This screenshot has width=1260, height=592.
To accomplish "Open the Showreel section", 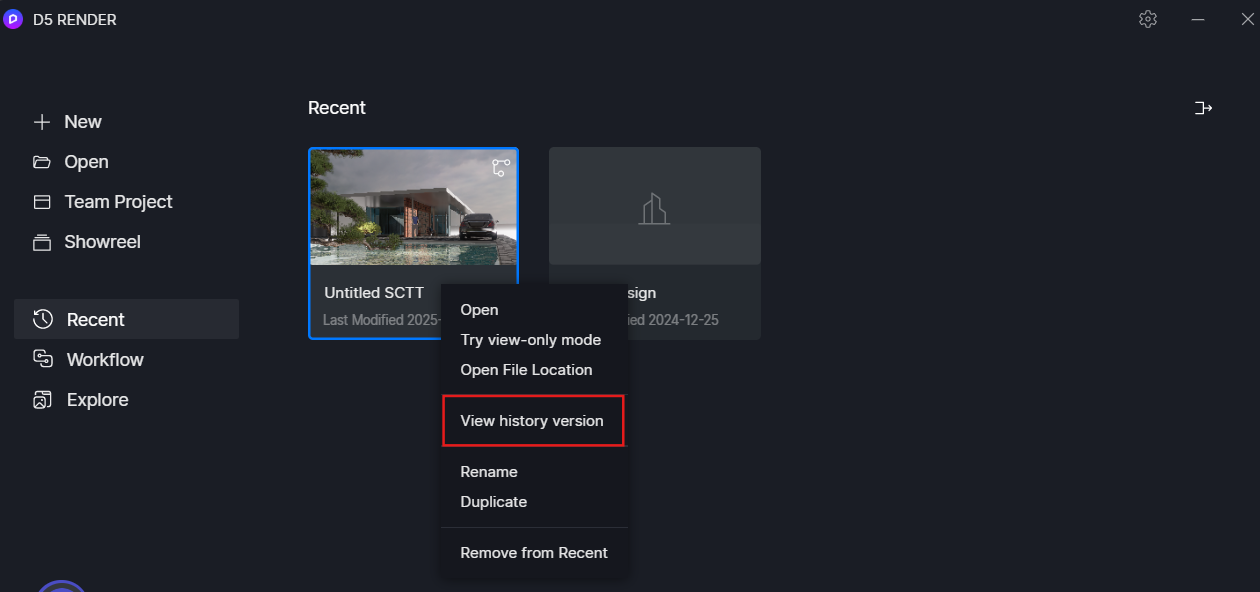I will 87,242.
